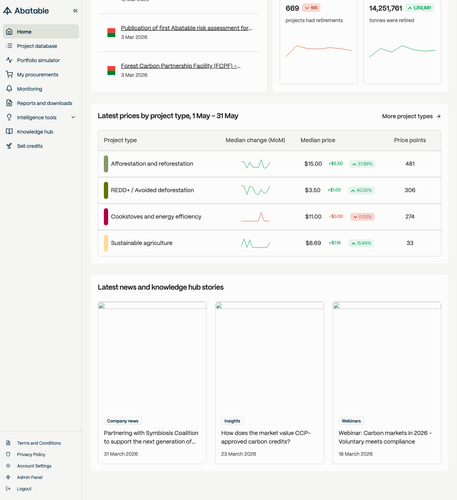The width and height of the screenshot is (457, 500).
Task: Expand the Intelligence tools chevron
Action: (73, 117)
